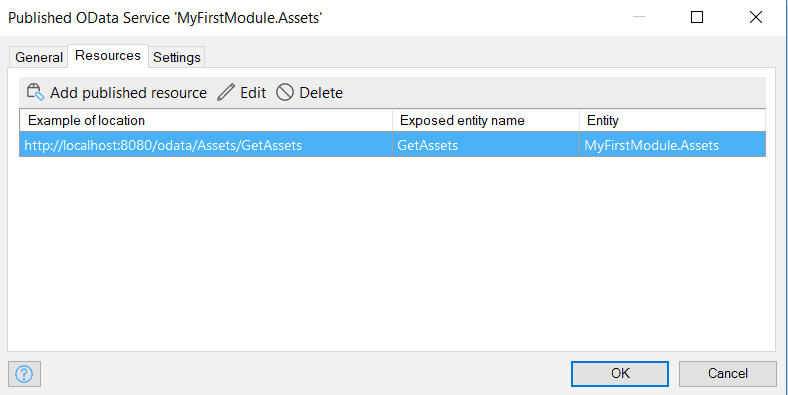Open help via the question mark icon
788x395 pixels.
pyautogui.click(x=24, y=374)
